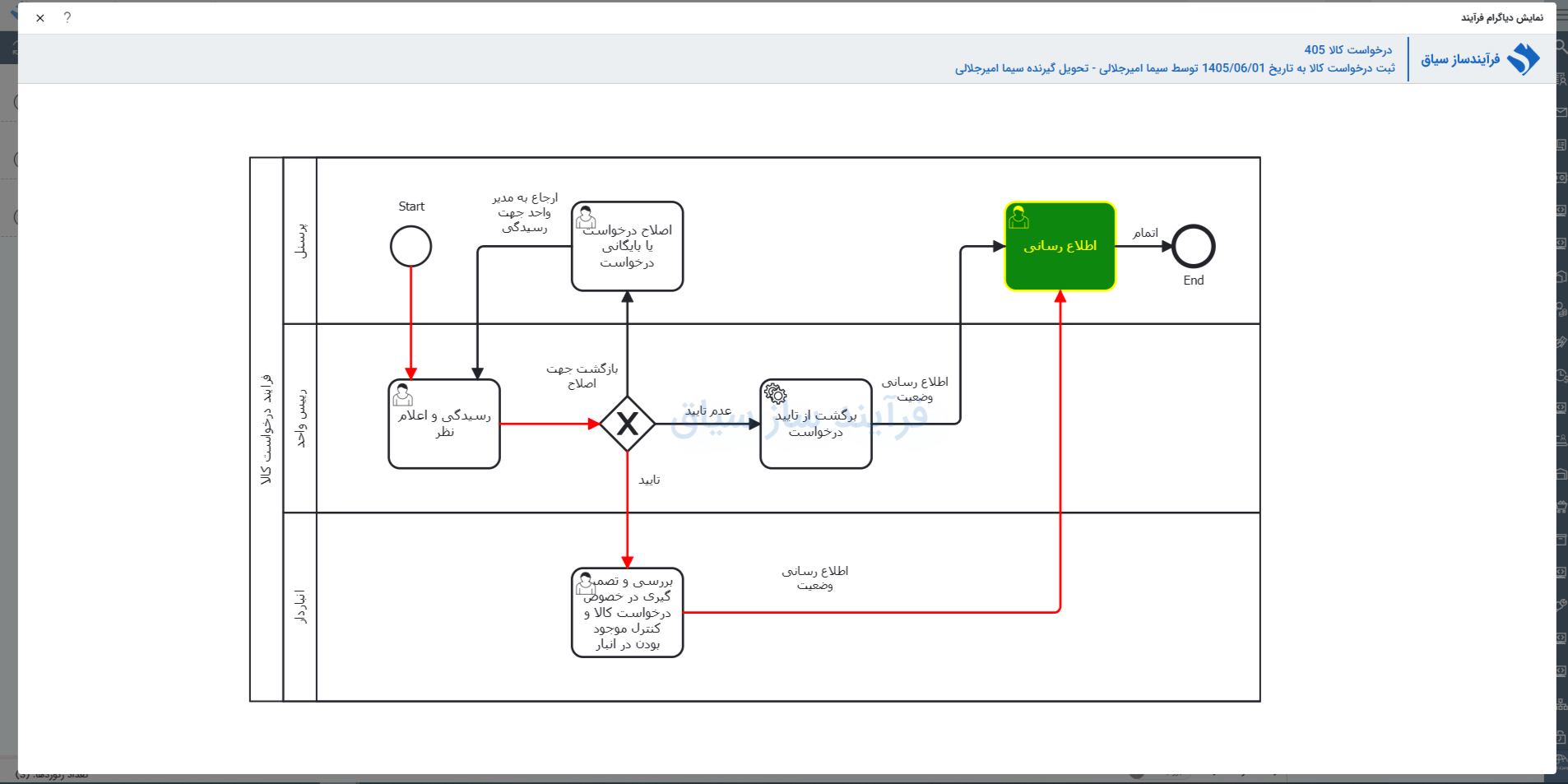
Task: Click the help question mark icon
Action: (x=67, y=17)
